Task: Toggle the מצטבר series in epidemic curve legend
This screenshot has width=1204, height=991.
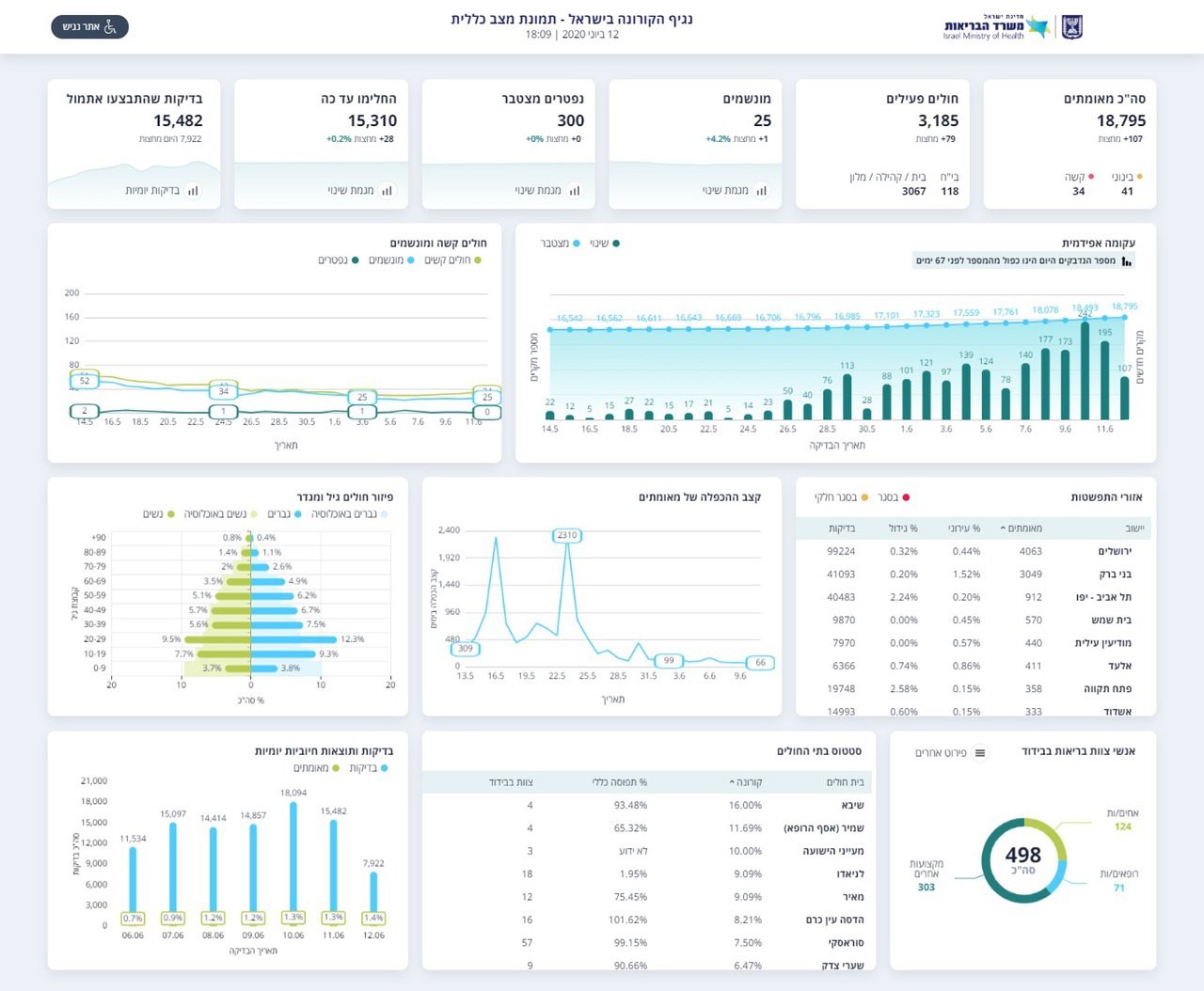Action: 560,244
